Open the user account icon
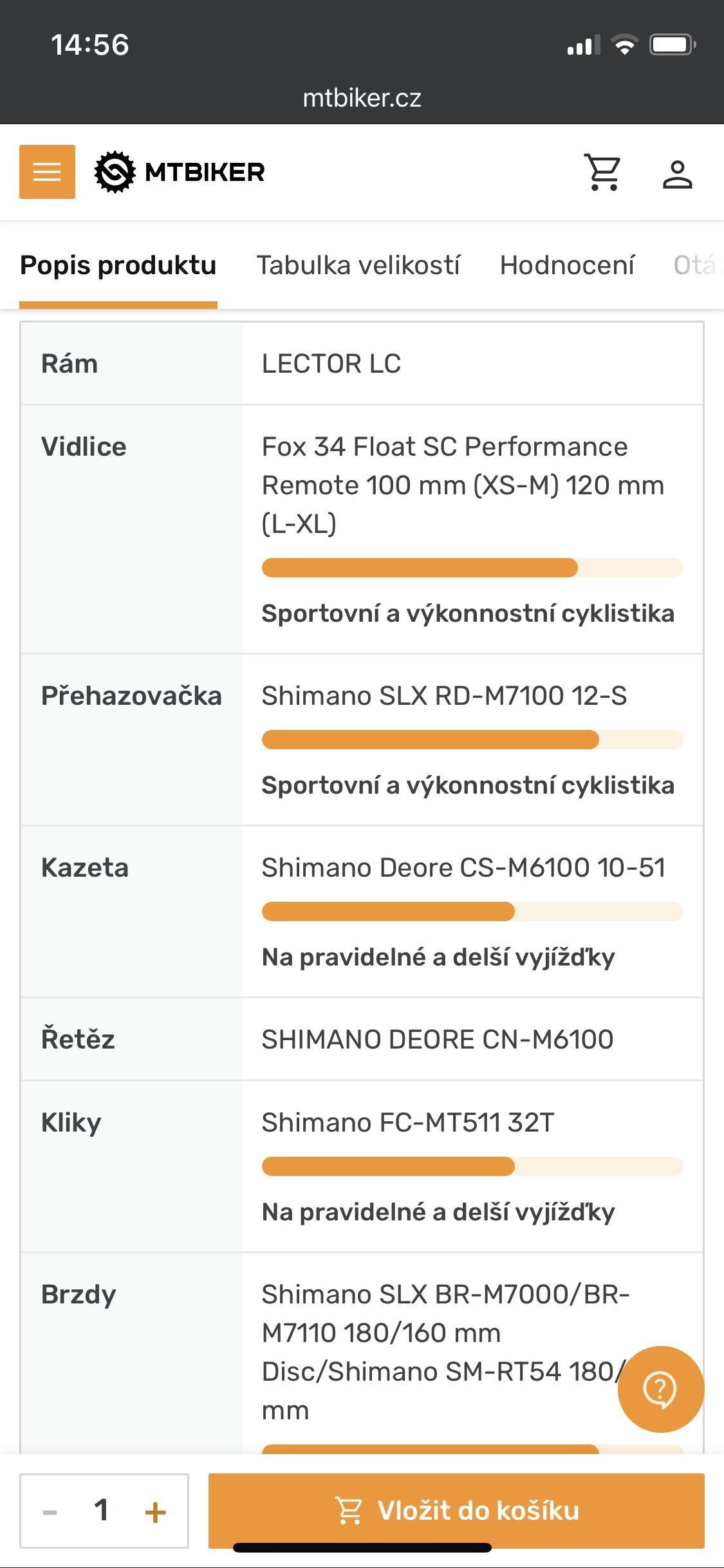 coord(677,174)
